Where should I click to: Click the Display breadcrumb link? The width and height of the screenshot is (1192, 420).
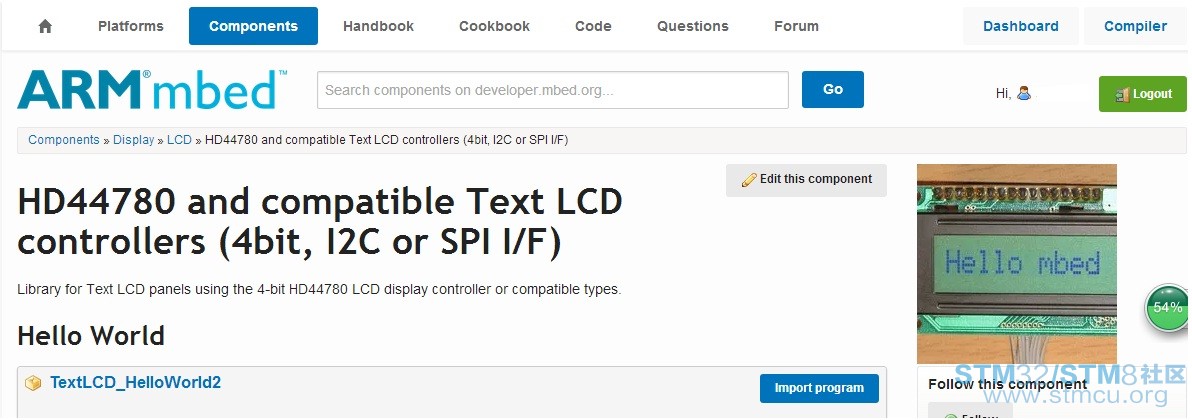click(134, 140)
